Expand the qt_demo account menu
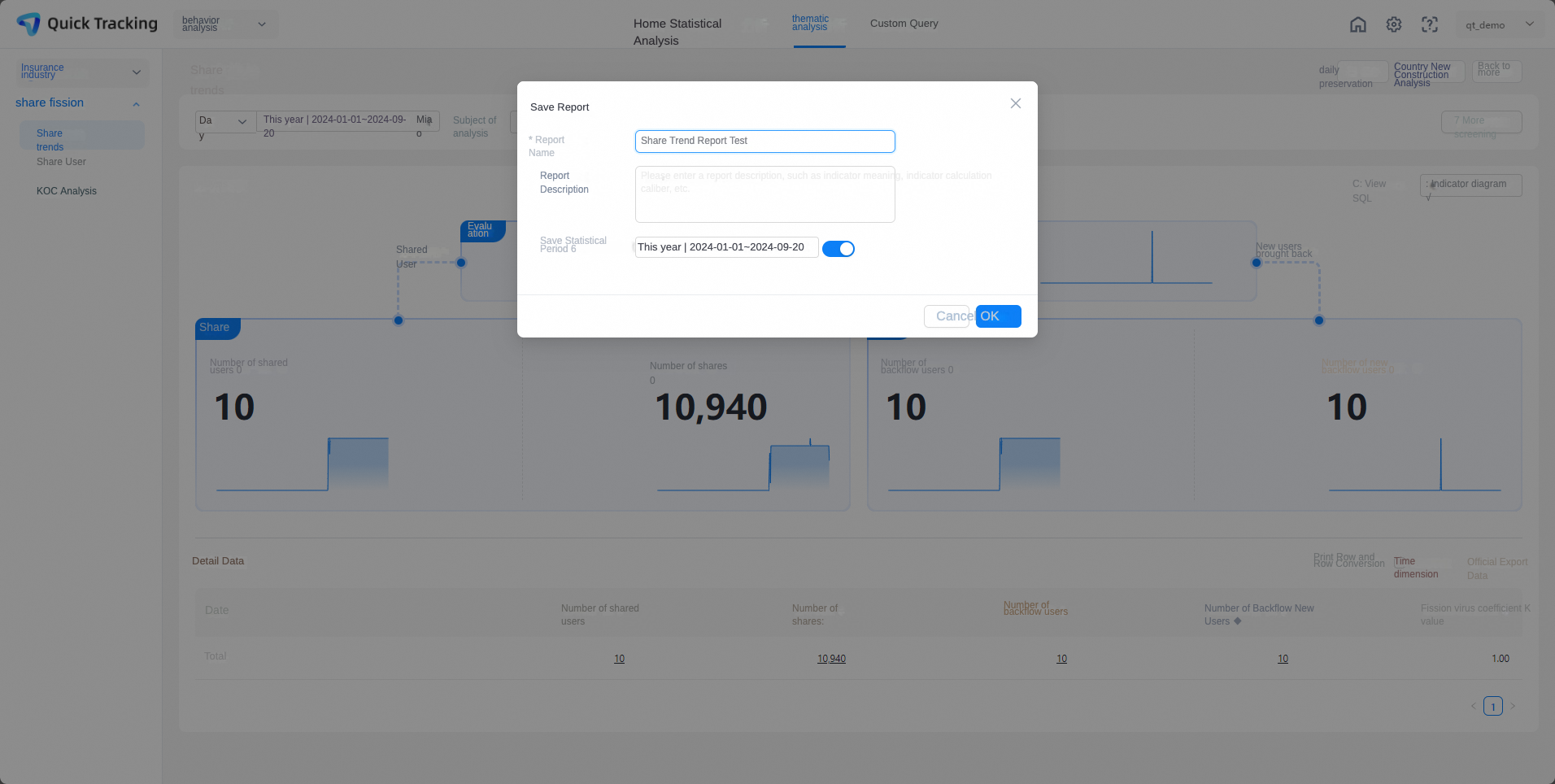 (1500, 24)
